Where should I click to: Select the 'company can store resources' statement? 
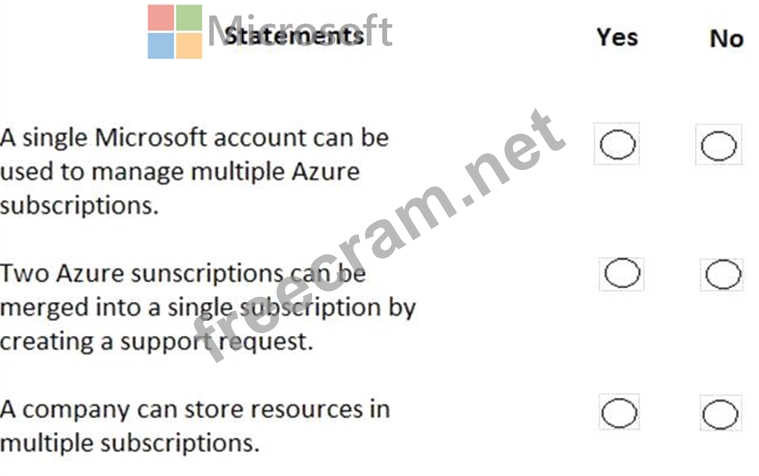[195, 409]
